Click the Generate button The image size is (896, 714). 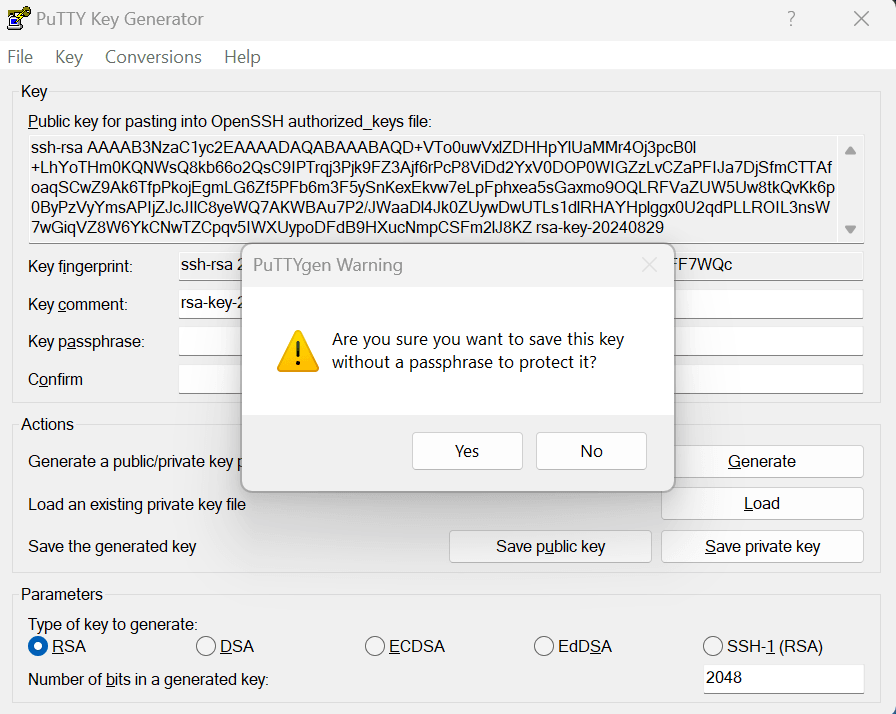768,461
